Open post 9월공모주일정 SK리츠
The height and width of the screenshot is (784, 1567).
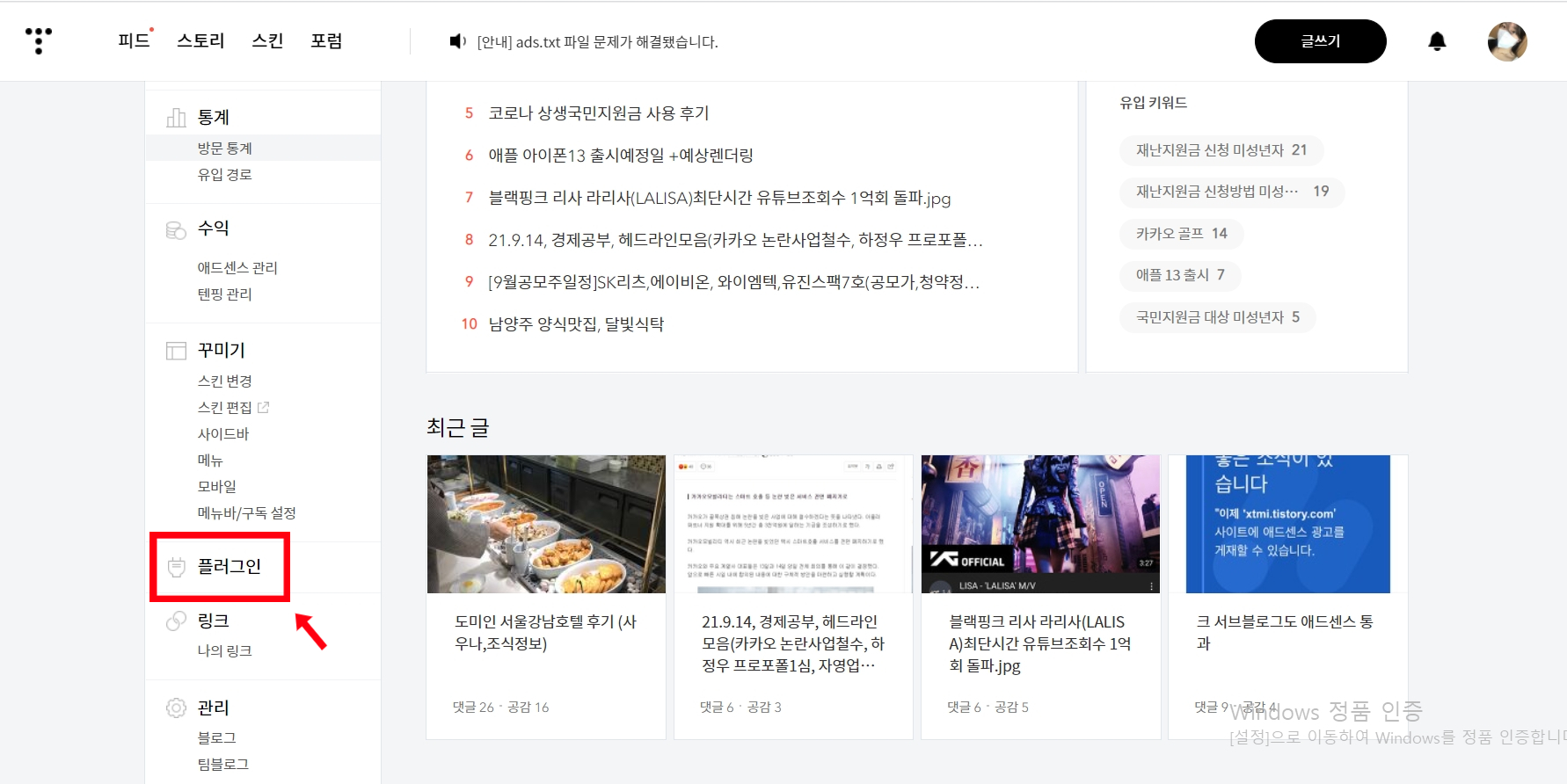point(733,282)
